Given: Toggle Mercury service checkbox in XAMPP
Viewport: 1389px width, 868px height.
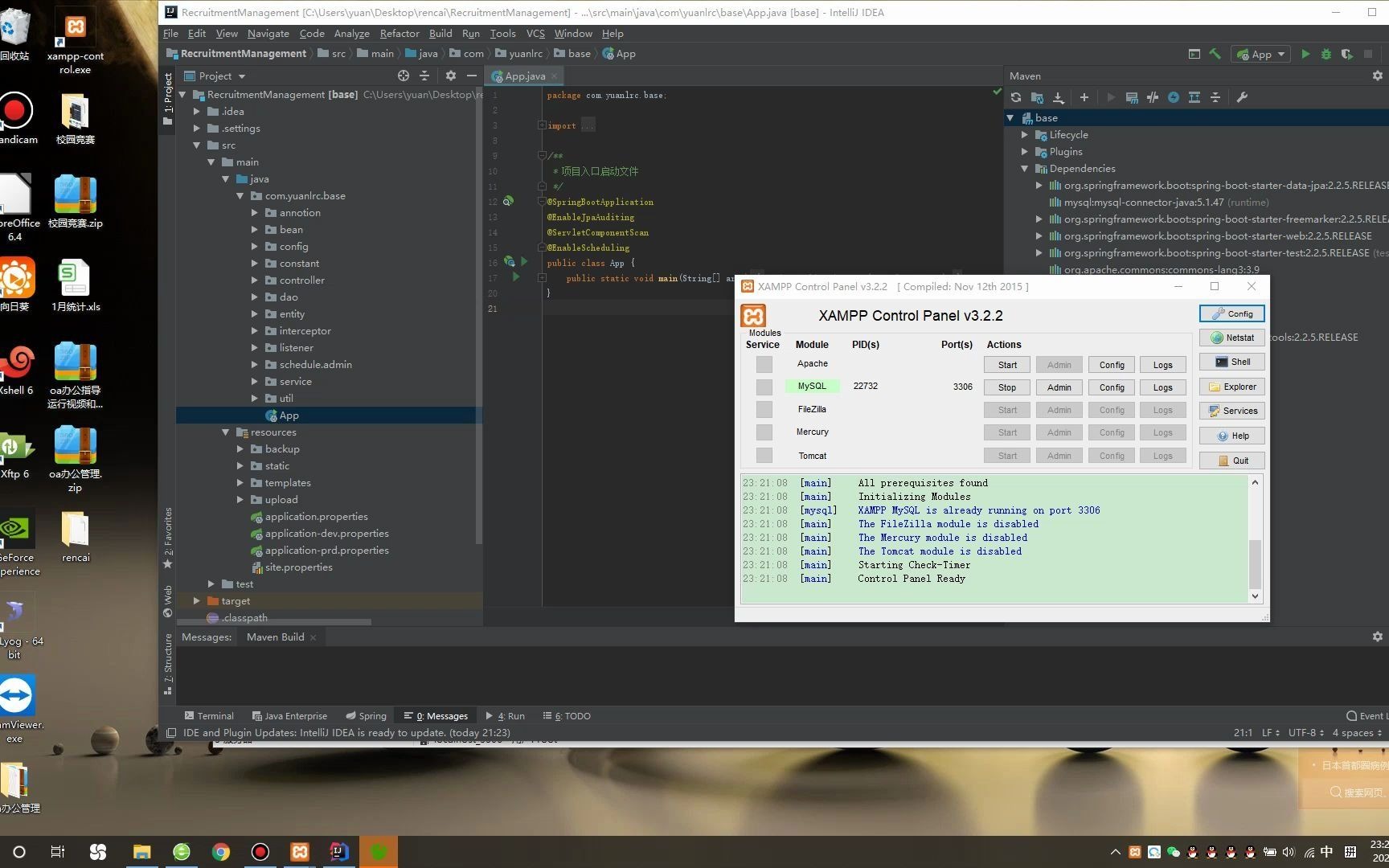Looking at the screenshot, I should [x=764, y=432].
